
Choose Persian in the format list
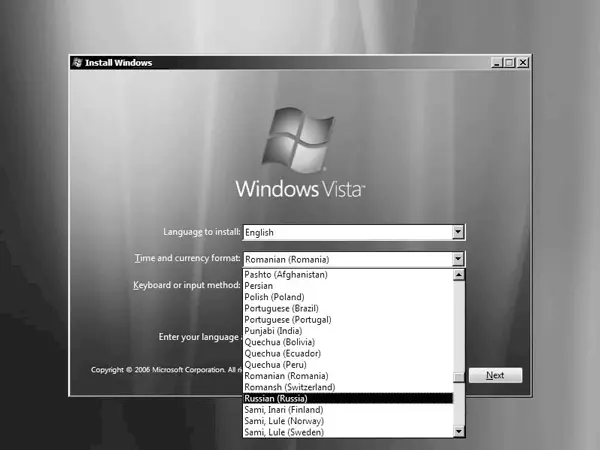click(348, 286)
